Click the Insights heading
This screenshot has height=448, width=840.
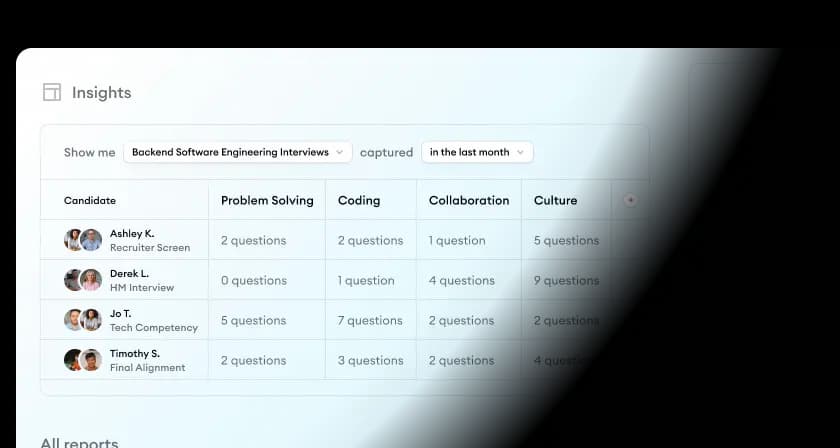click(101, 93)
